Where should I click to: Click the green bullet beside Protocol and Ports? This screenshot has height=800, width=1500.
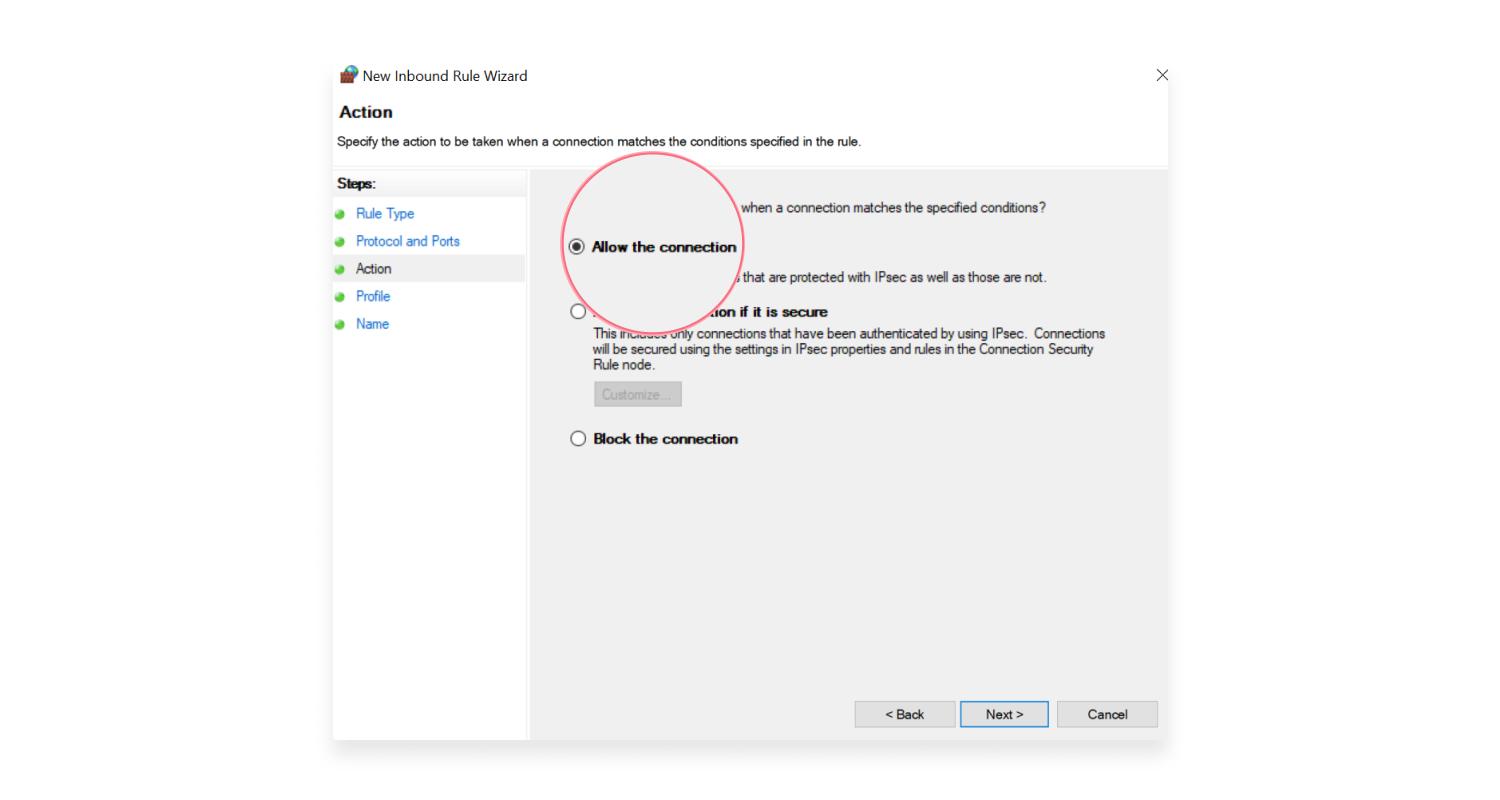340,242
